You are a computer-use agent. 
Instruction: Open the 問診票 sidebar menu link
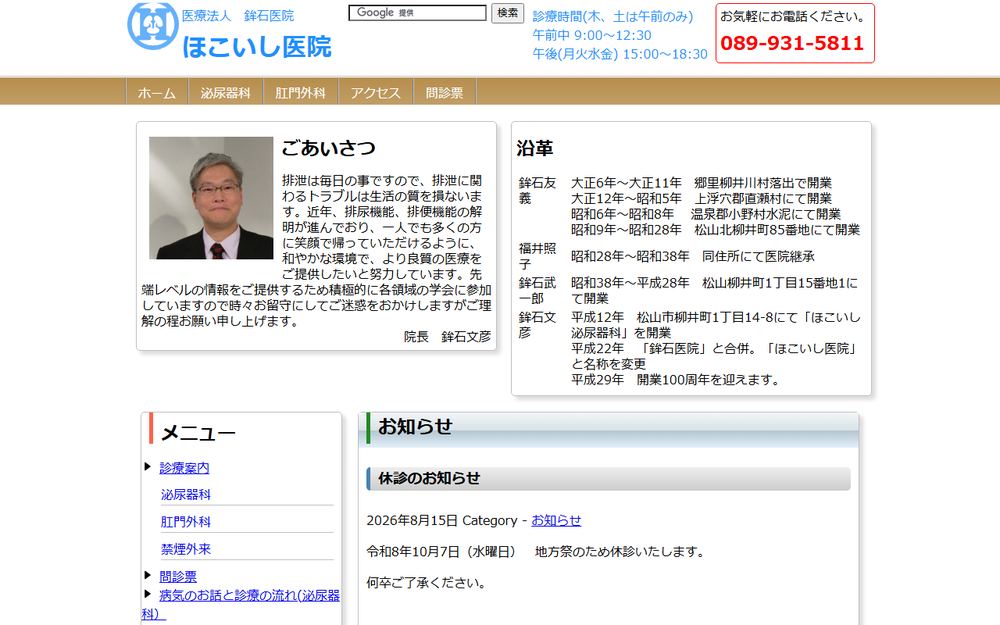pyautogui.click(x=178, y=577)
